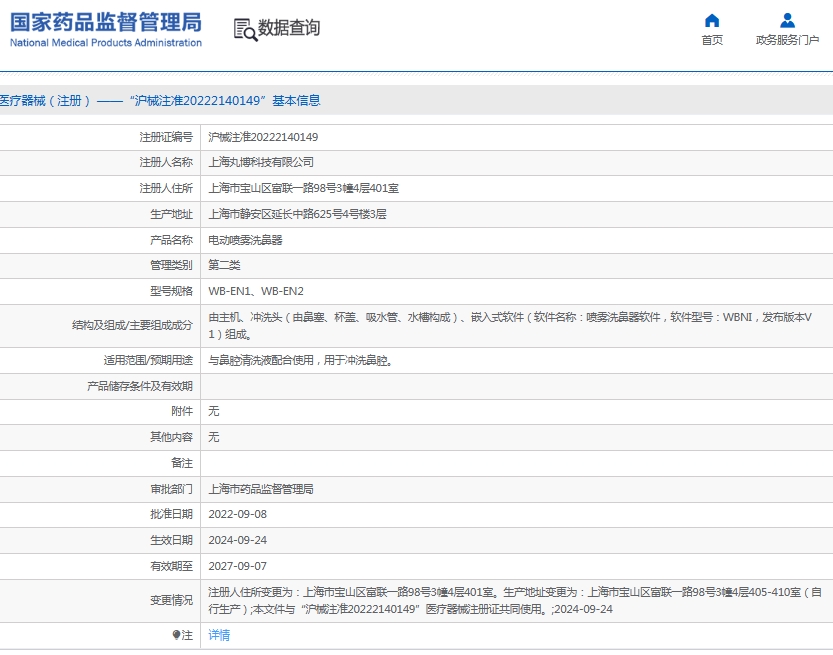Screen dimensions: 833x655
Task: Click the 结构及组成/主要组成成分 label
Action: tap(132, 325)
